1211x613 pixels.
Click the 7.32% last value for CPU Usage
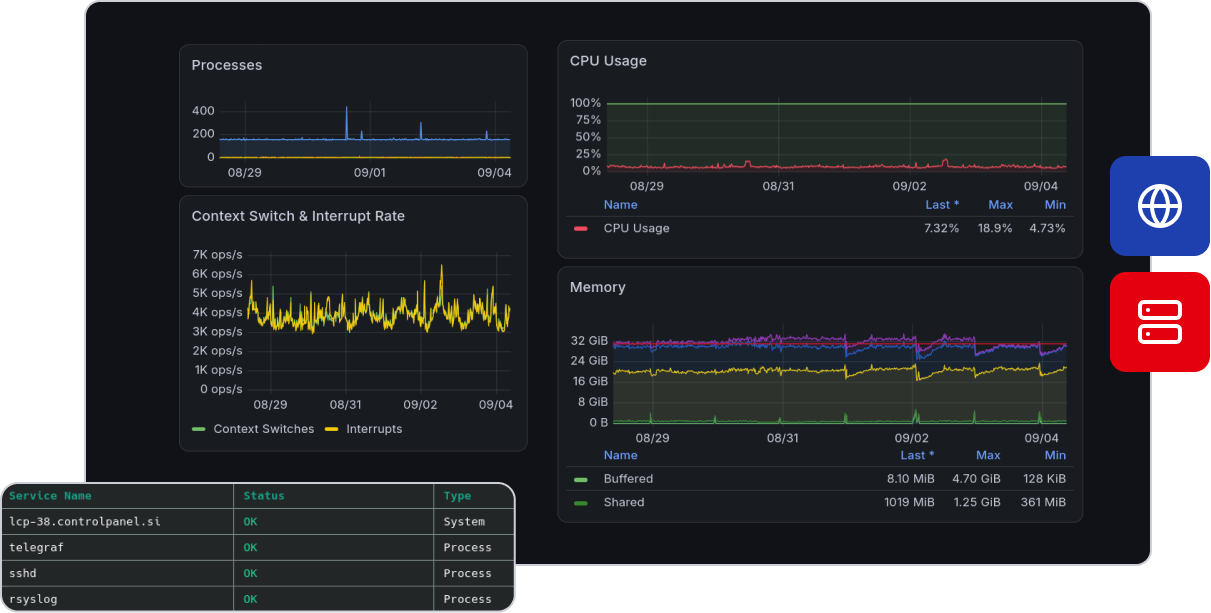(x=941, y=228)
